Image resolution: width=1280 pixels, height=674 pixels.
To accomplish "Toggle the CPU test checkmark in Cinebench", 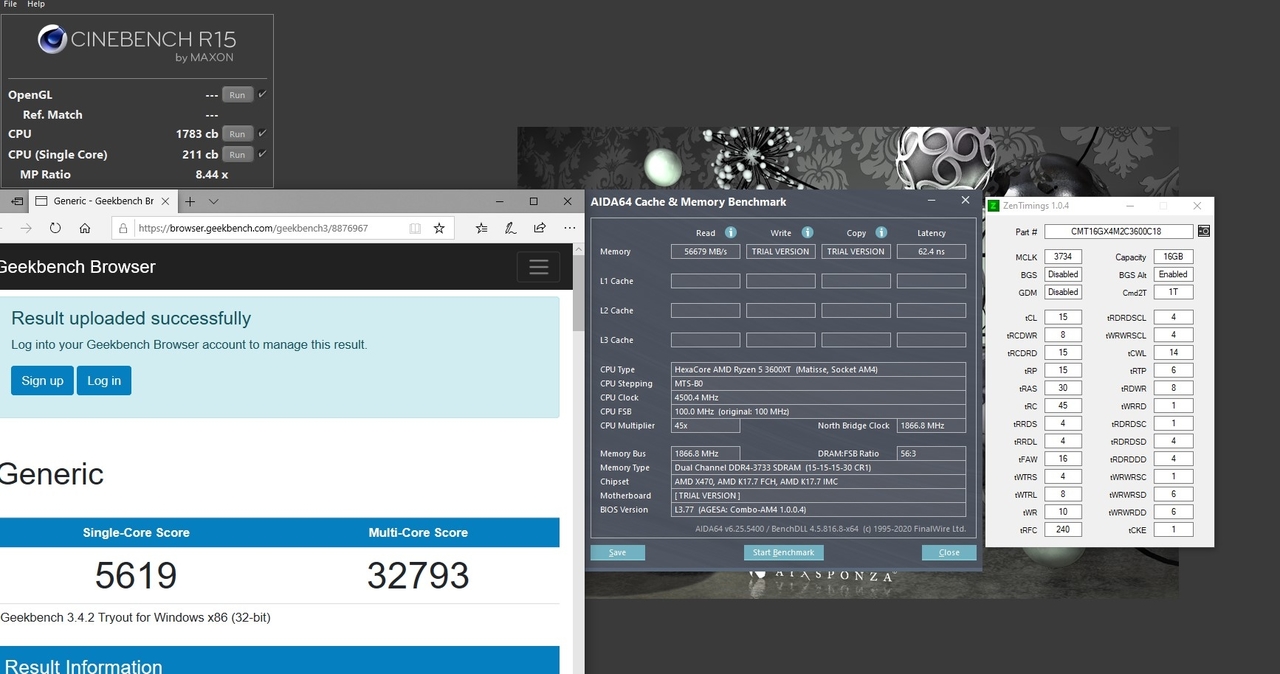I will (262, 133).
